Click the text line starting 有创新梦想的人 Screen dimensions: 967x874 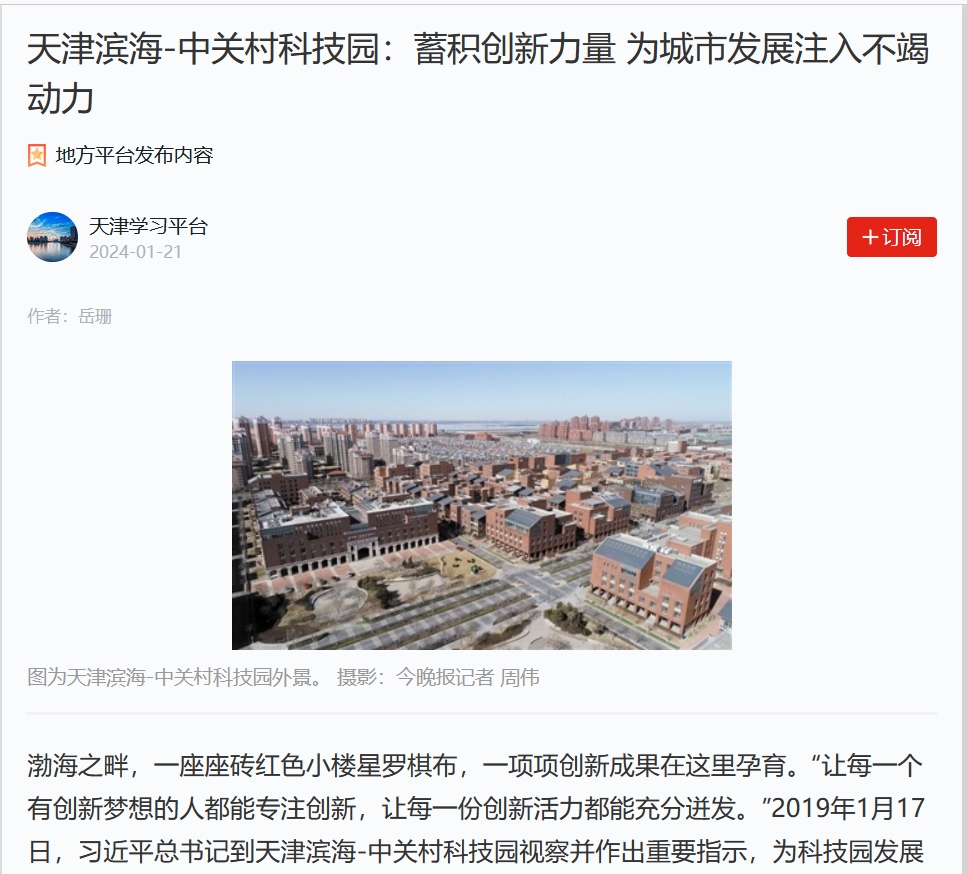475,808
